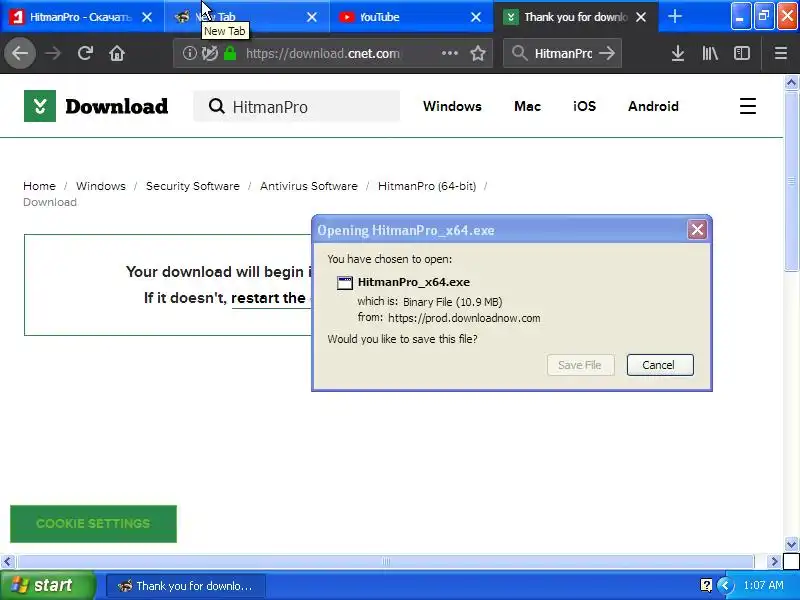This screenshot has width=800, height=600.
Task: Click the vertical scrollbar up arrow
Action: (791, 82)
